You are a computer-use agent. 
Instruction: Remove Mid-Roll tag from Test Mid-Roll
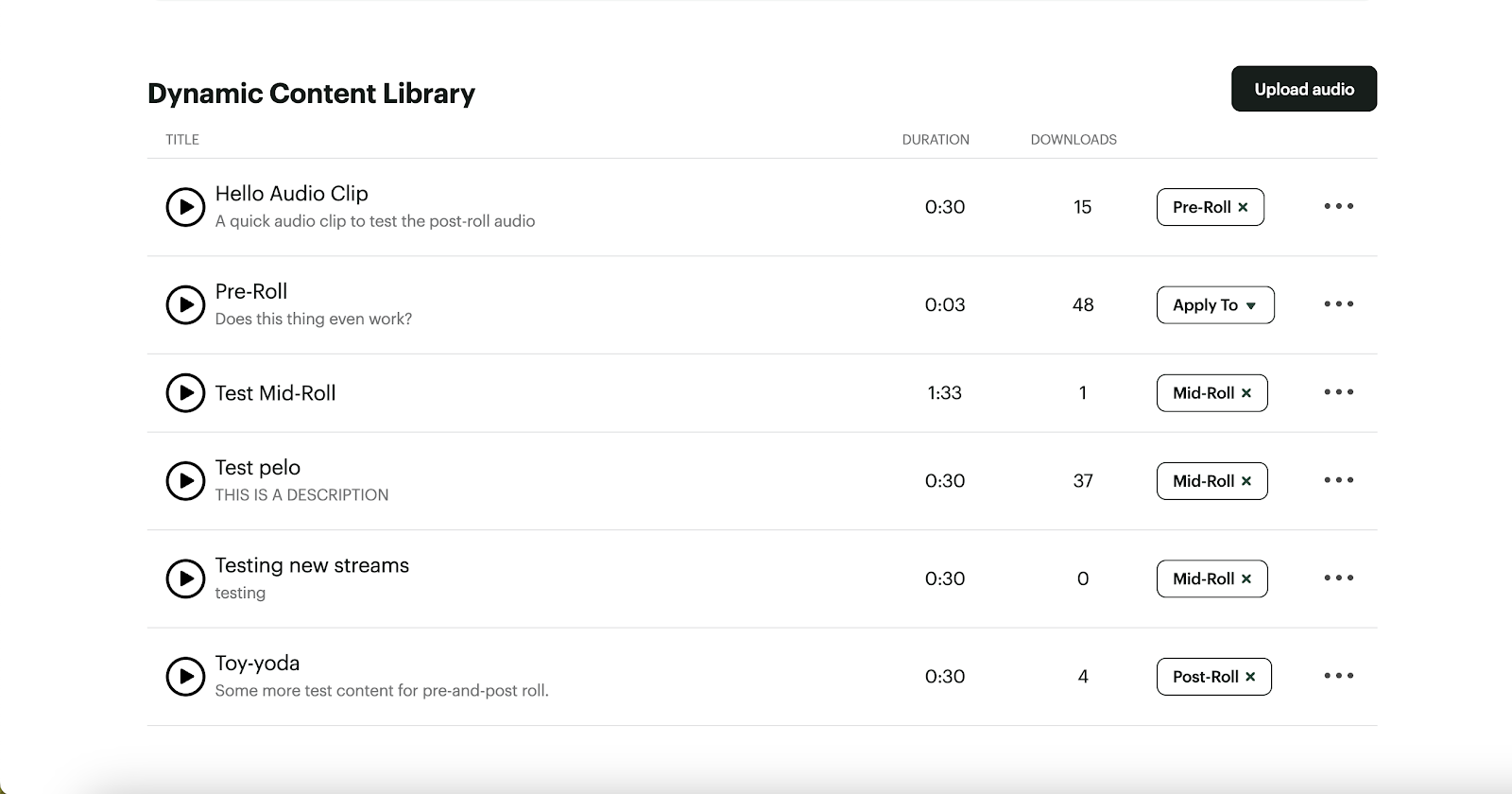(1246, 393)
